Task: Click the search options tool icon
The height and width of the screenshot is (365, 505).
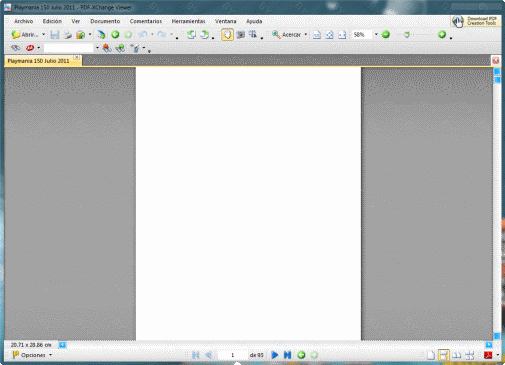Action: coord(135,48)
